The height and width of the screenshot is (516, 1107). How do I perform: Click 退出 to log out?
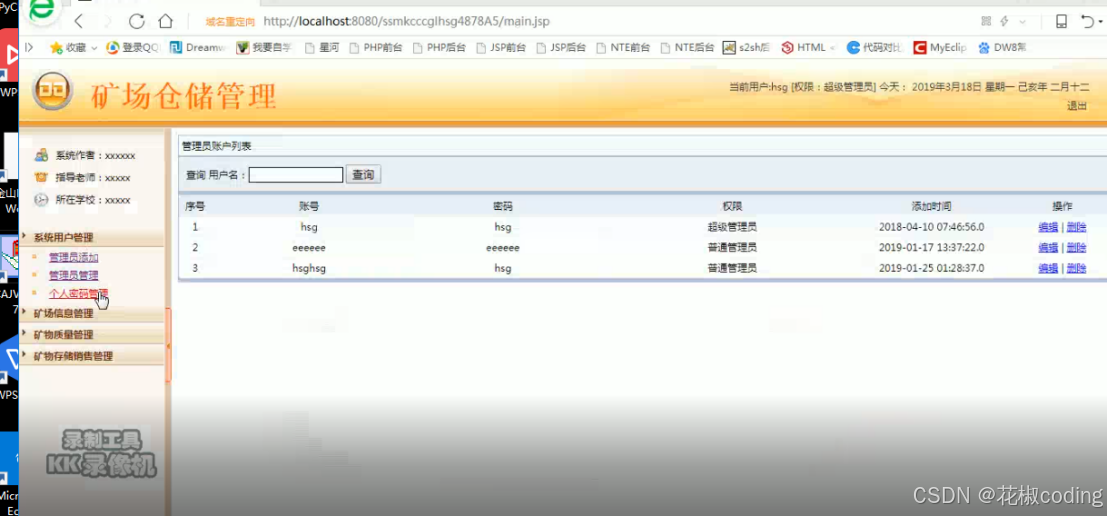click(1077, 106)
